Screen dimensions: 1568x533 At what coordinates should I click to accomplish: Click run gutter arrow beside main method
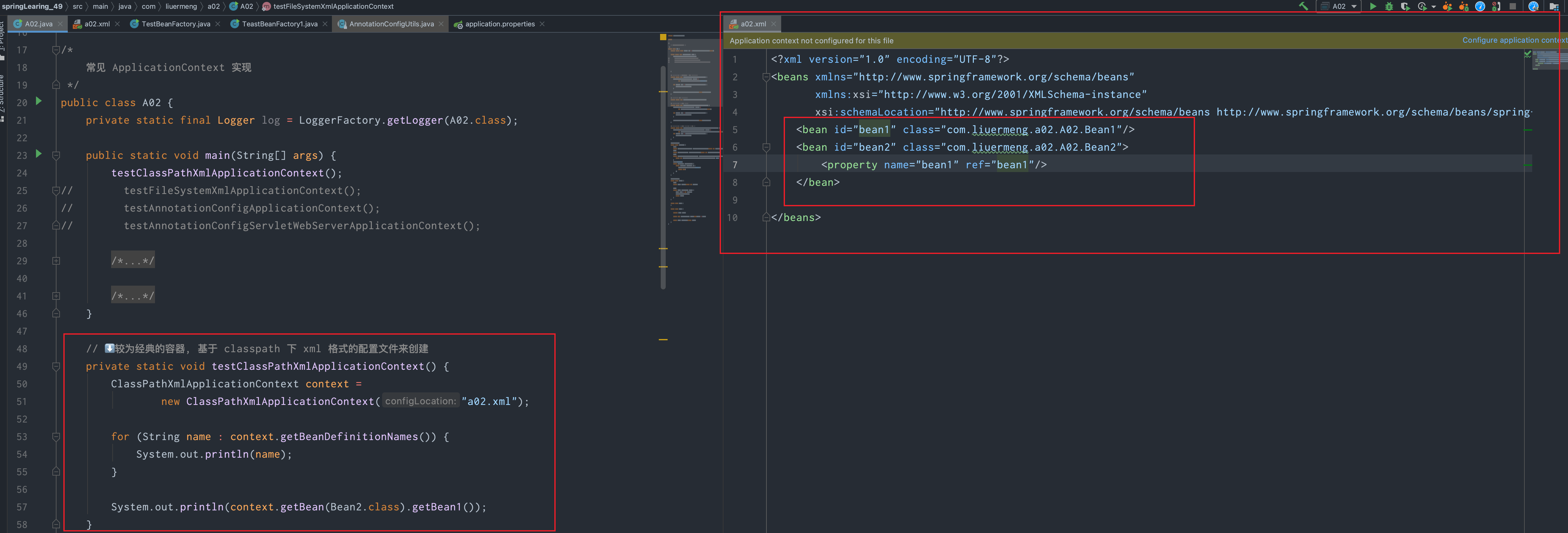tap(39, 153)
